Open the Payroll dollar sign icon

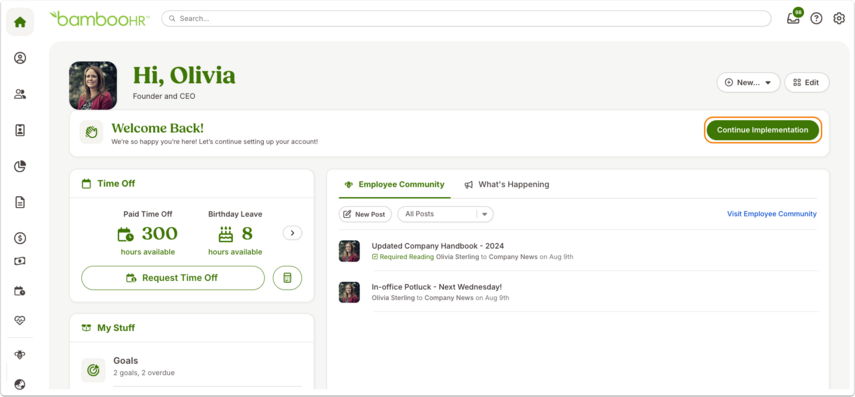[x=20, y=238]
